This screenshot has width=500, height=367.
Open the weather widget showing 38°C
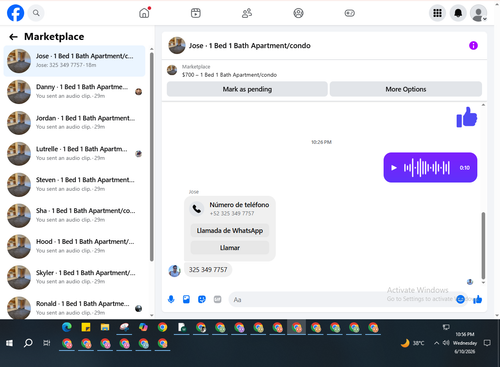click(x=412, y=343)
